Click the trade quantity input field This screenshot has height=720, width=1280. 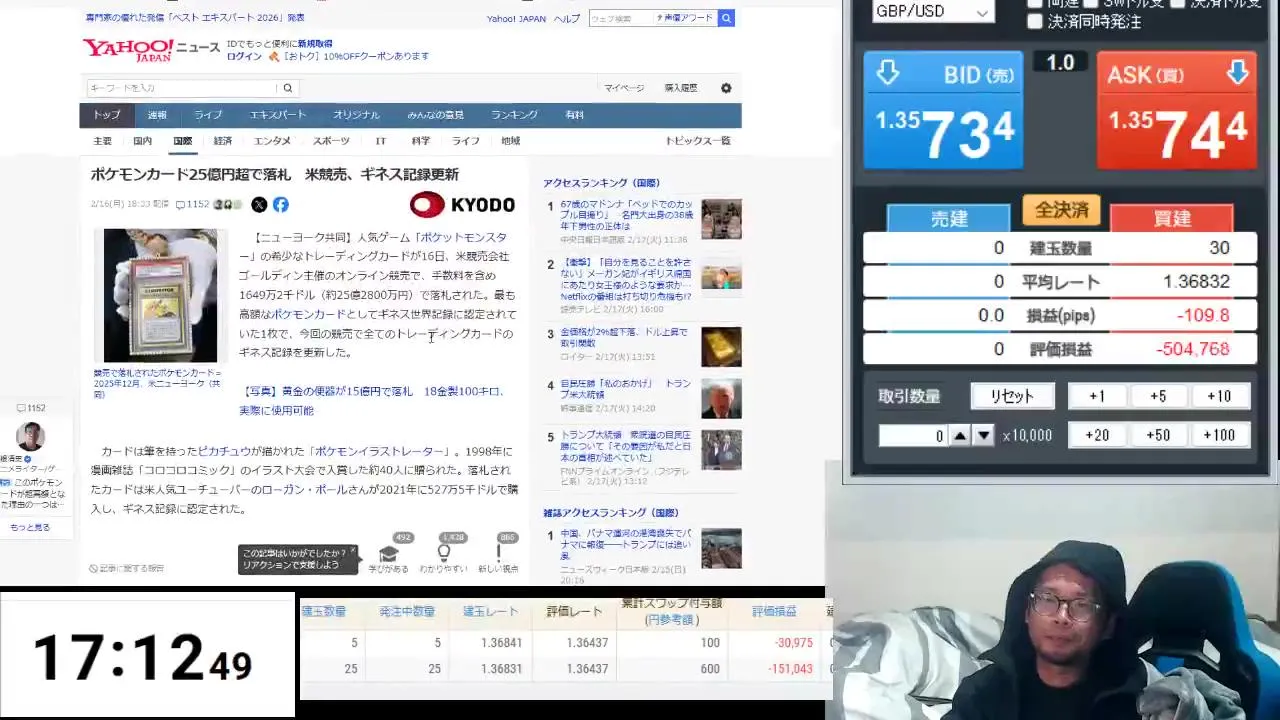point(913,436)
